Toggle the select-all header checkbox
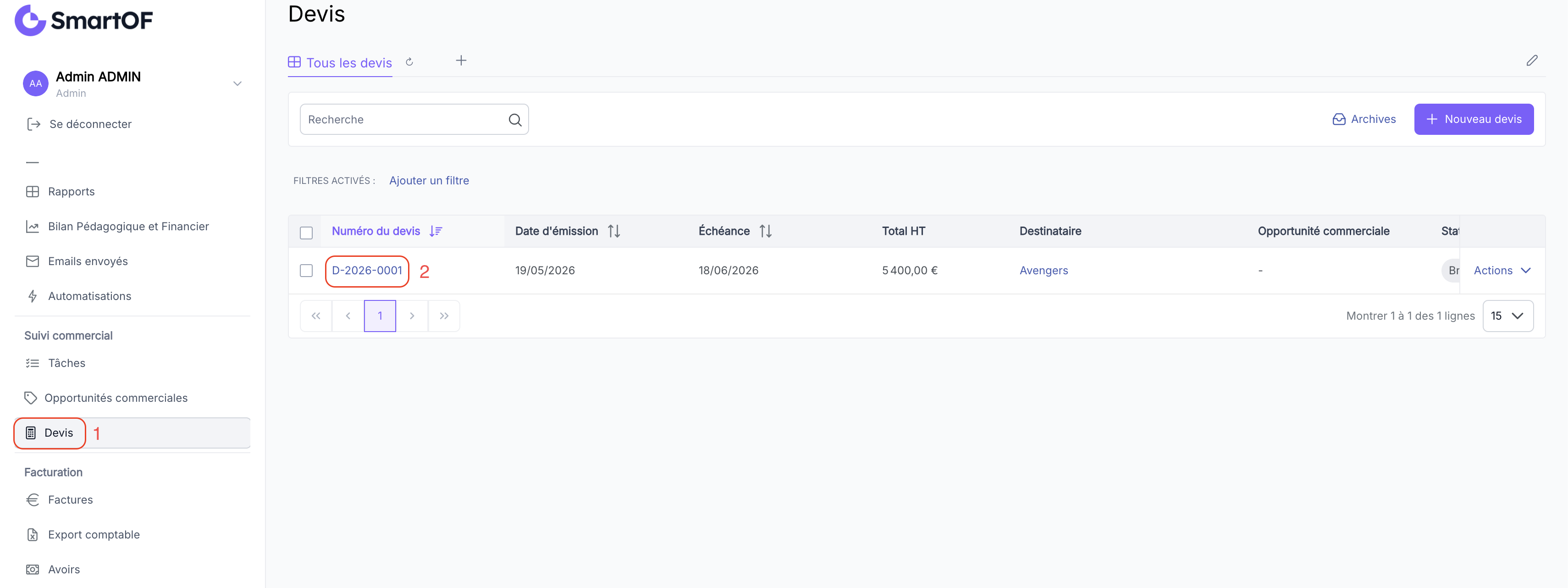1568x588 pixels. click(x=306, y=233)
